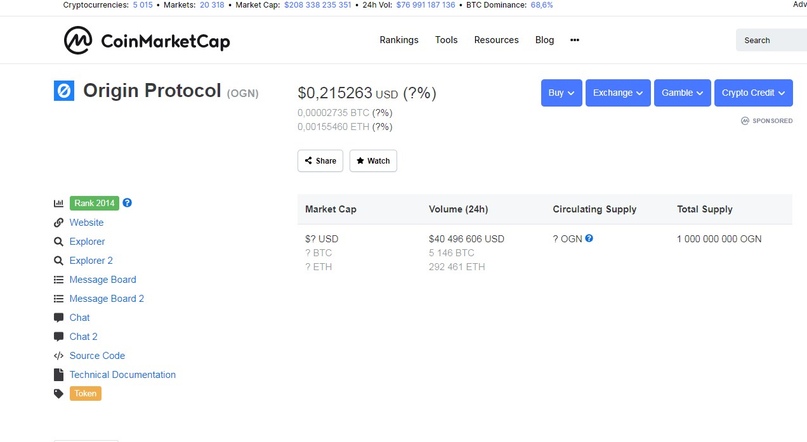Click the Volume (24h) column header
The width and height of the screenshot is (807, 442).
tap(459, 209)
